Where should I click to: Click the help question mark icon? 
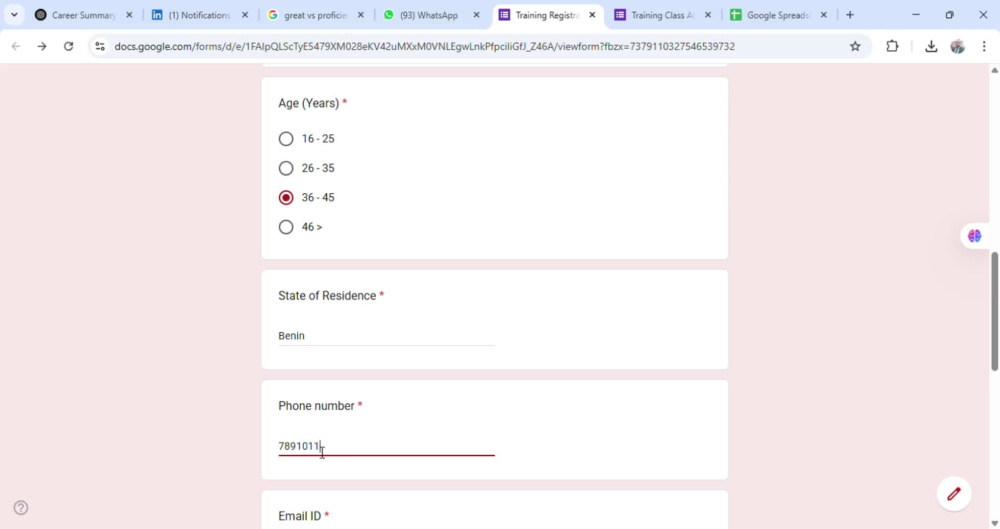[21, 508]
